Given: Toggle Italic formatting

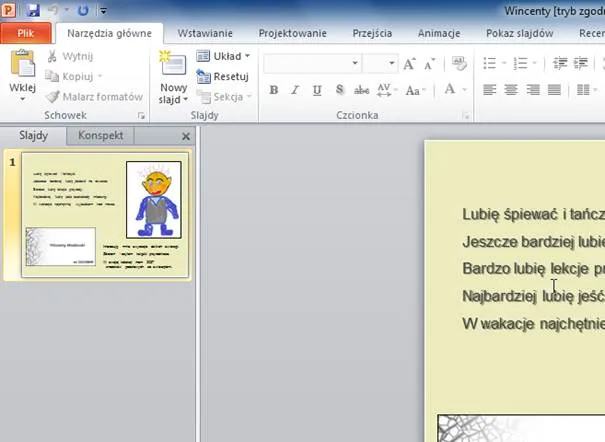Looking at the screenshot, I should click(x=295, y=90).
